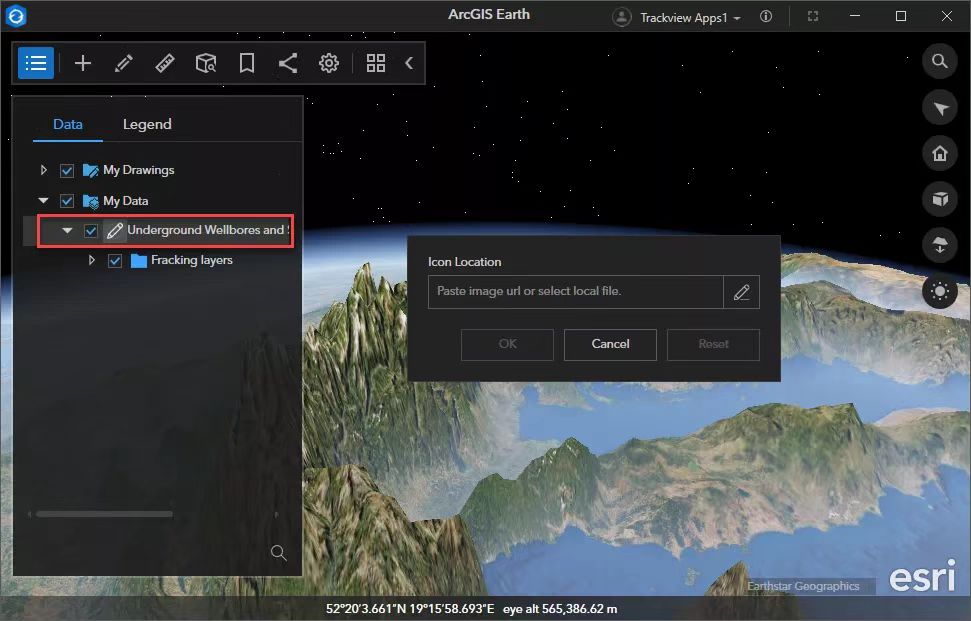This screenshot has width=971, height=621.
Task: Click the info icon in title bar
Action: (766, 17)
